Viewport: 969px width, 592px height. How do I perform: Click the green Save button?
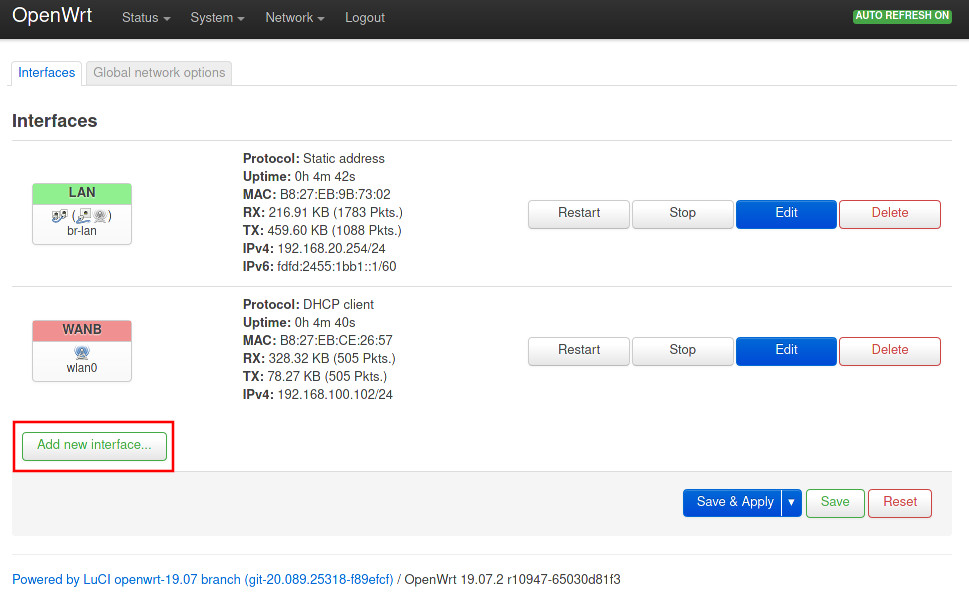point(835,502)
